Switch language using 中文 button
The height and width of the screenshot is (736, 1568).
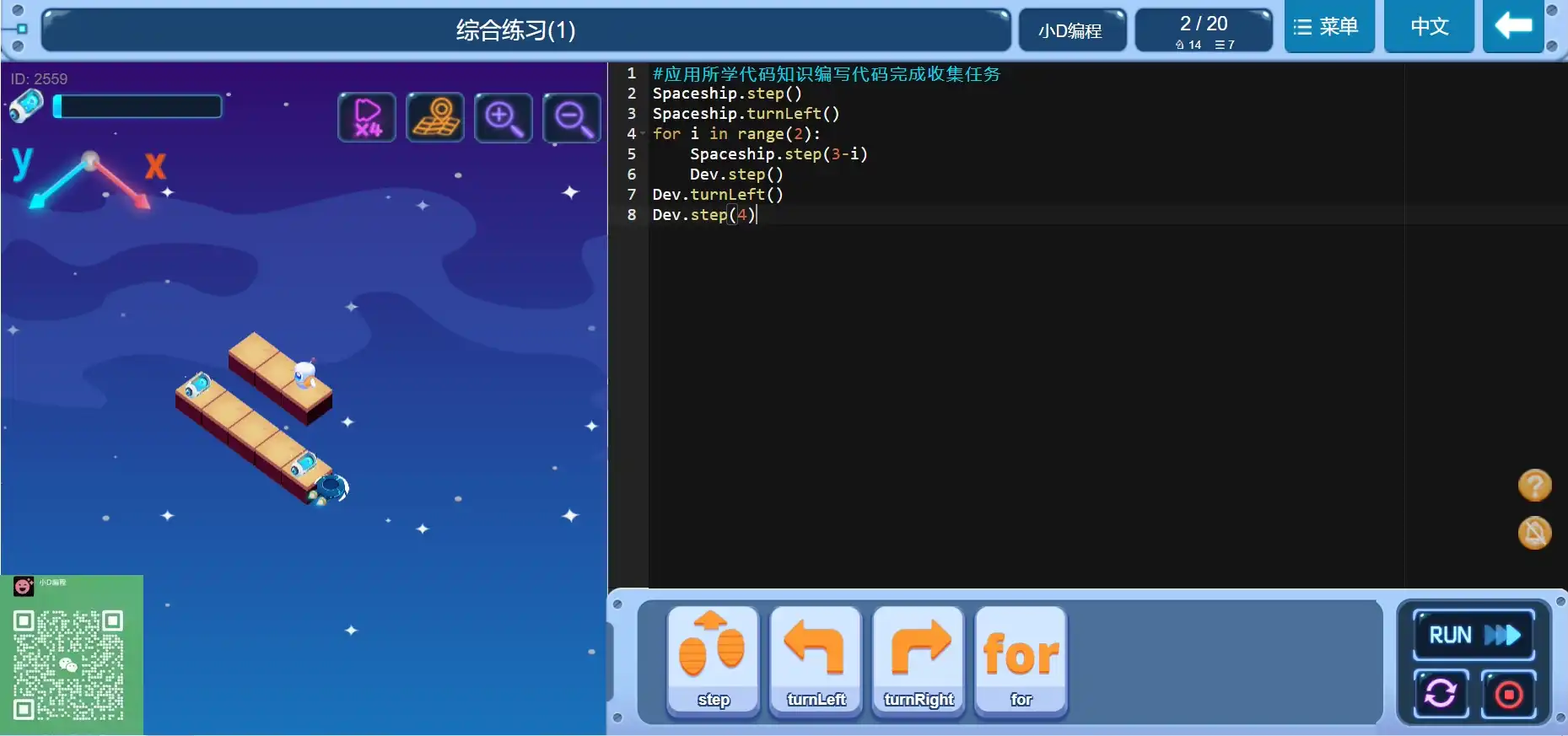coord(1429,27)
